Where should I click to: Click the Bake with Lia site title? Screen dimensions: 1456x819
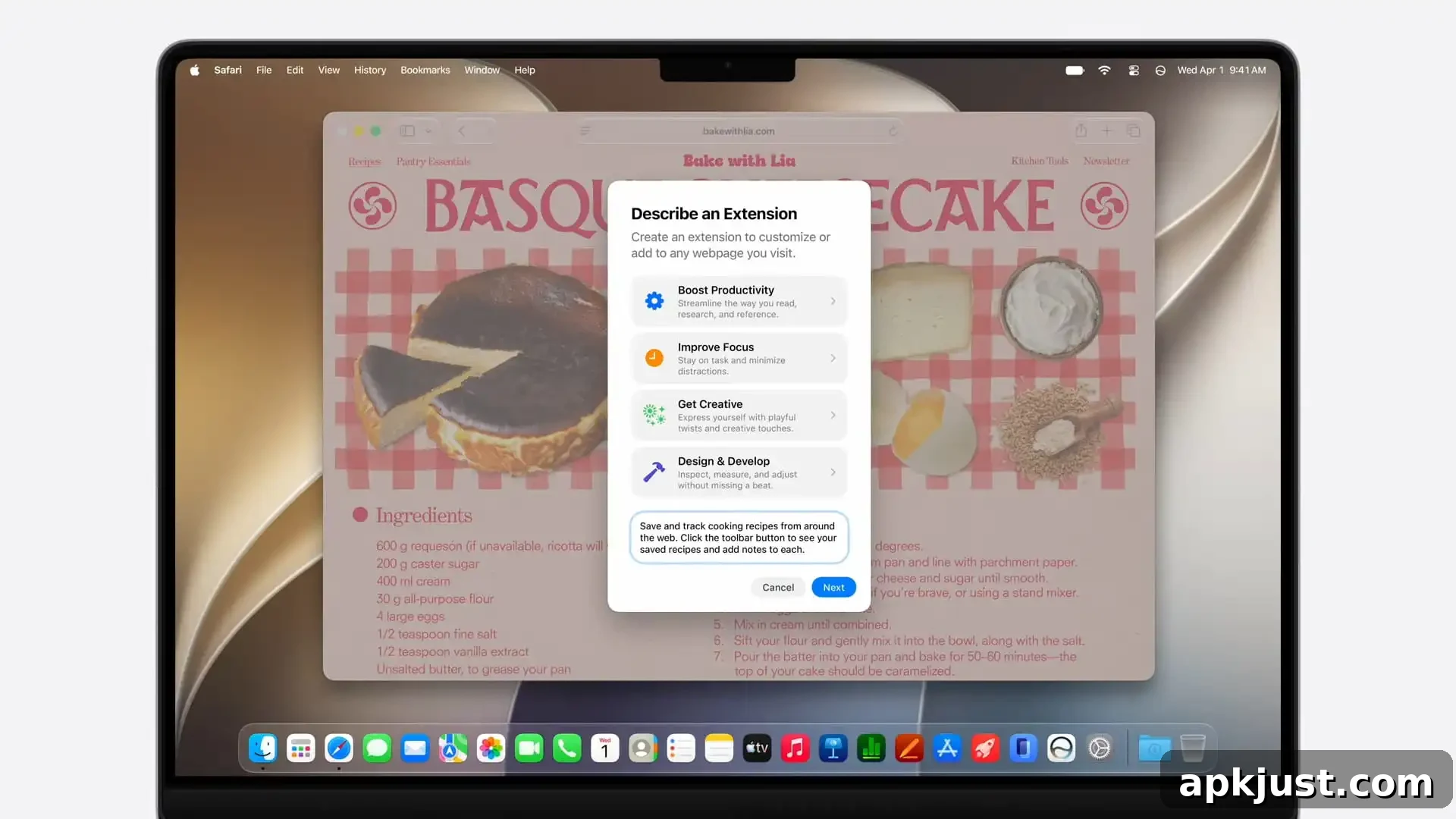tap(739, 160)
